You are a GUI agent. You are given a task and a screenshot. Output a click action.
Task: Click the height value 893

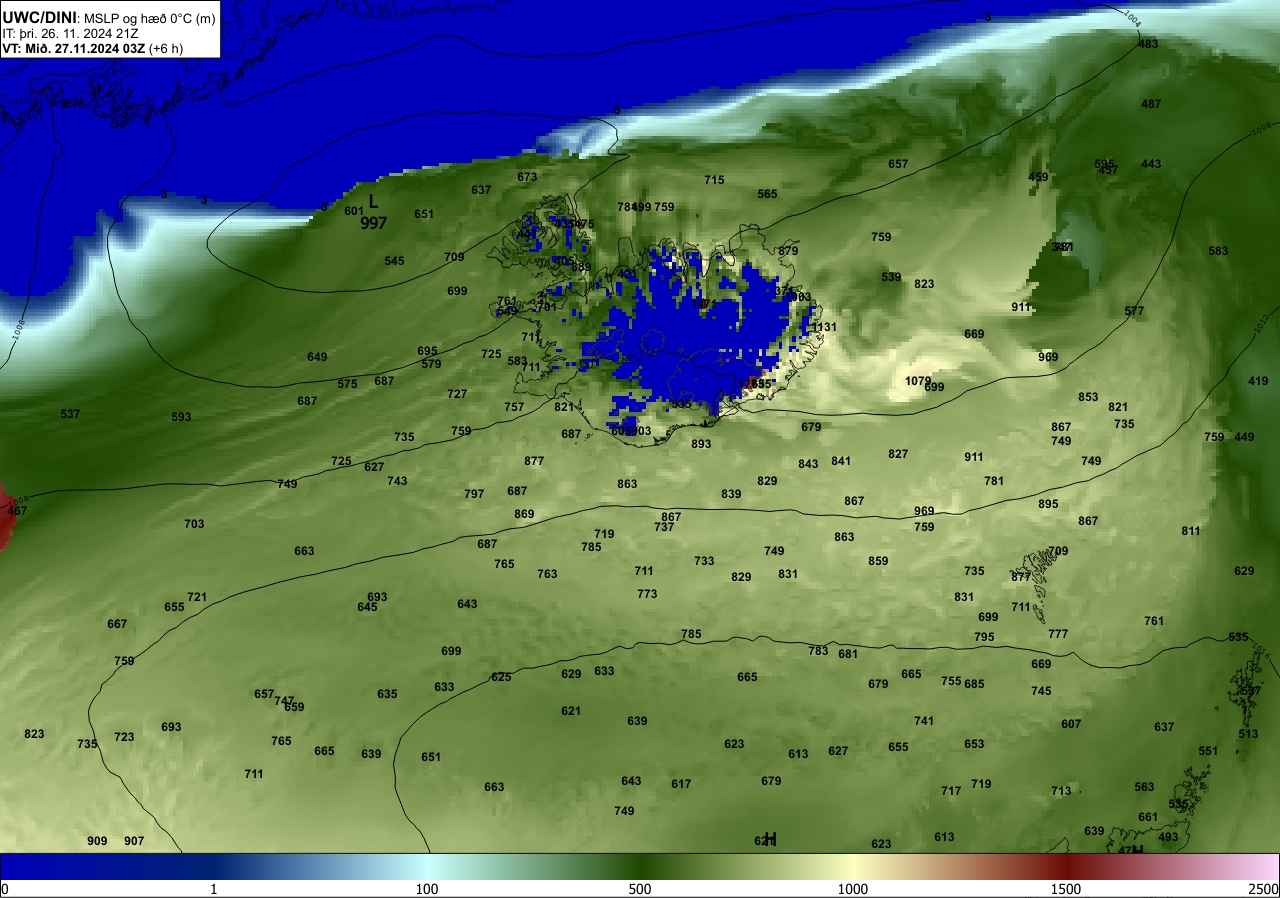tap(701, 444)
